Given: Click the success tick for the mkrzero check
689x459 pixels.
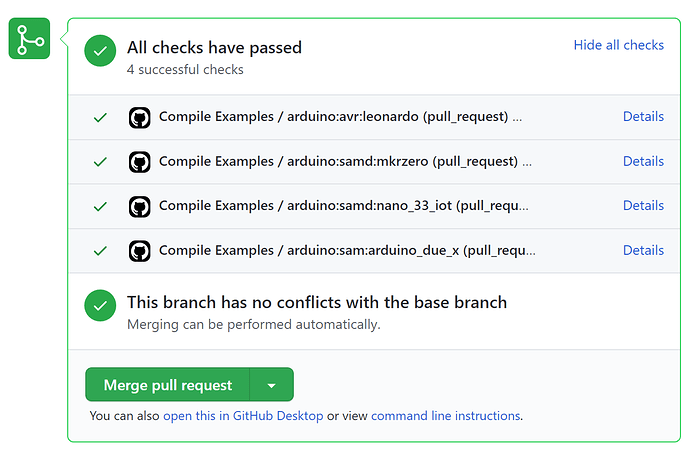Looking at the screenshot, I should (100, 162).
